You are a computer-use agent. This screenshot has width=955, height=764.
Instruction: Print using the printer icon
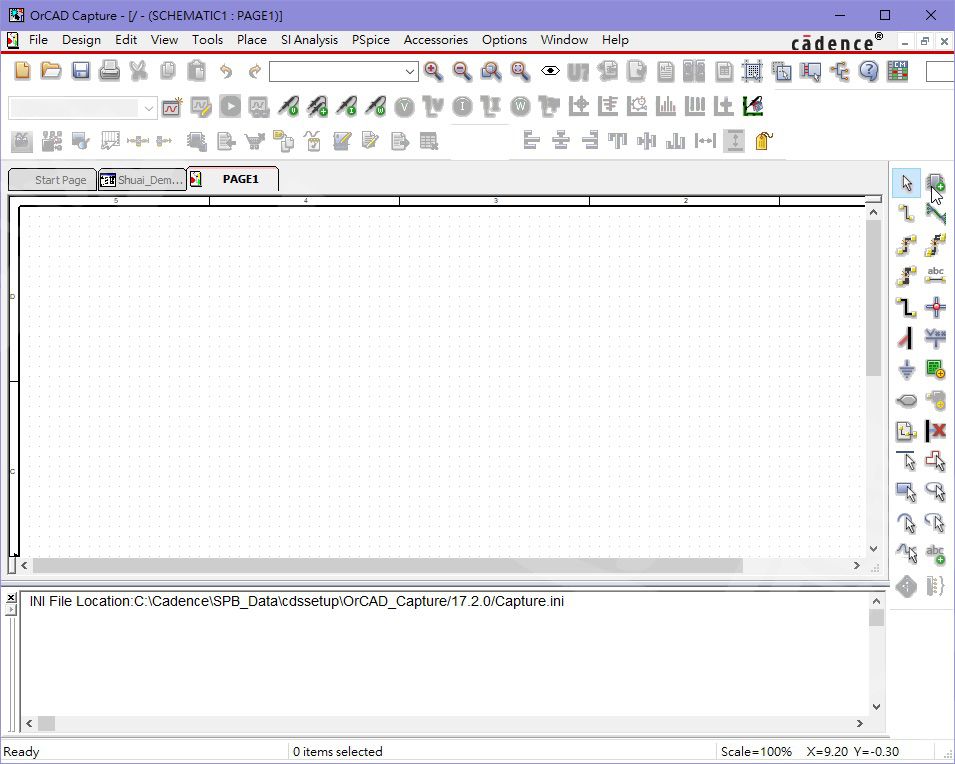point(110,71)
